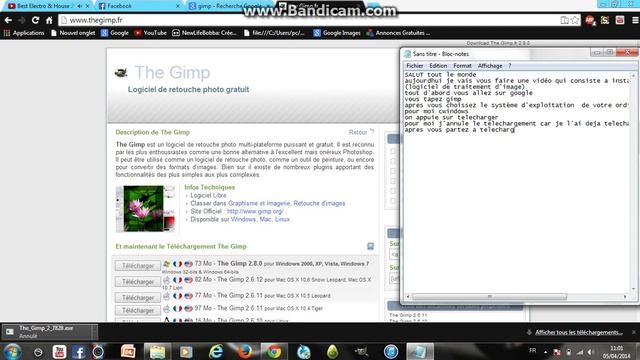Click the Gimp mascot logo

click(121, 73)
